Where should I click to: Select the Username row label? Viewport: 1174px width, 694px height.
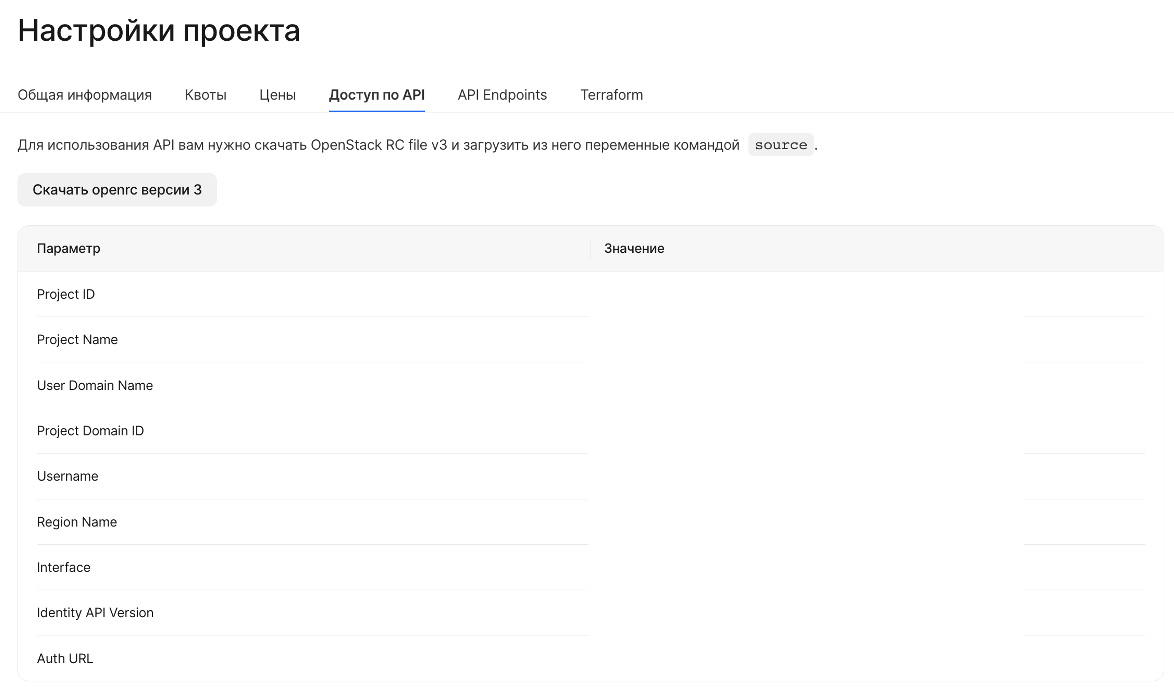click(67, 476)
